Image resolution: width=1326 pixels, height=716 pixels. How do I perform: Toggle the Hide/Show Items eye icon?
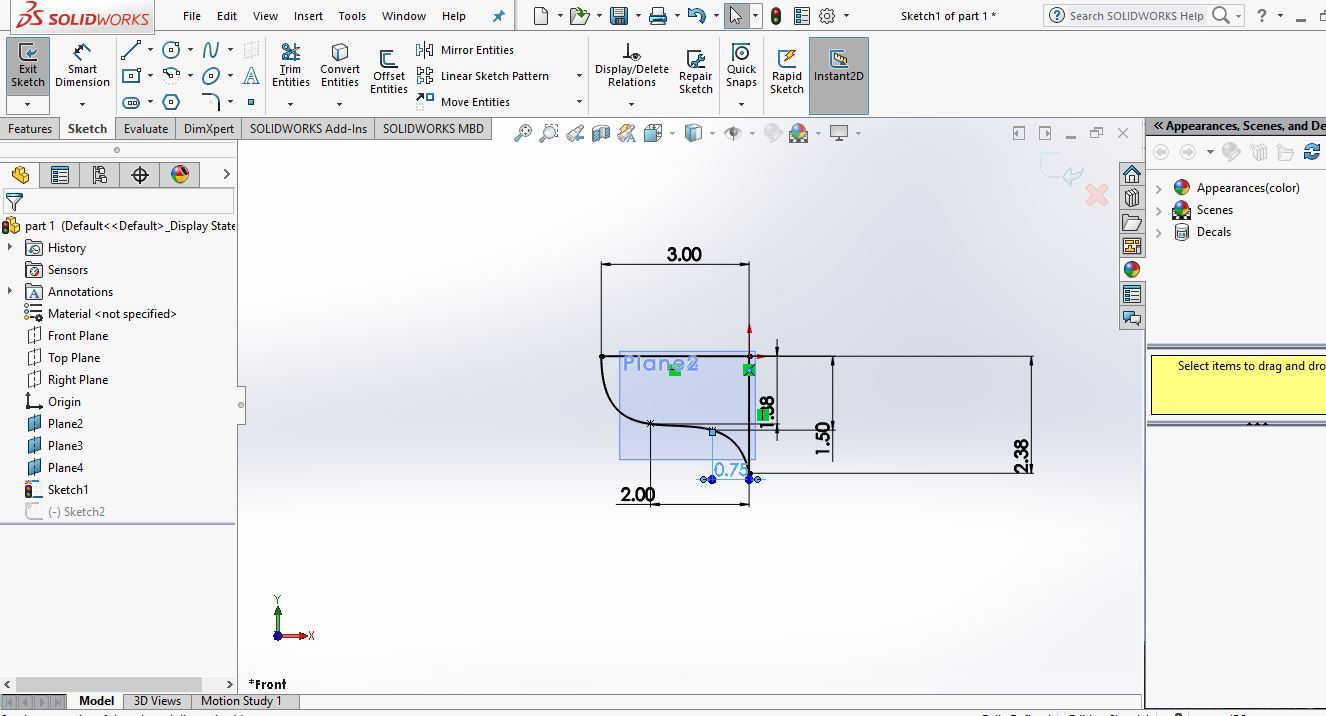pyautogui.click(x=734, y=133)
